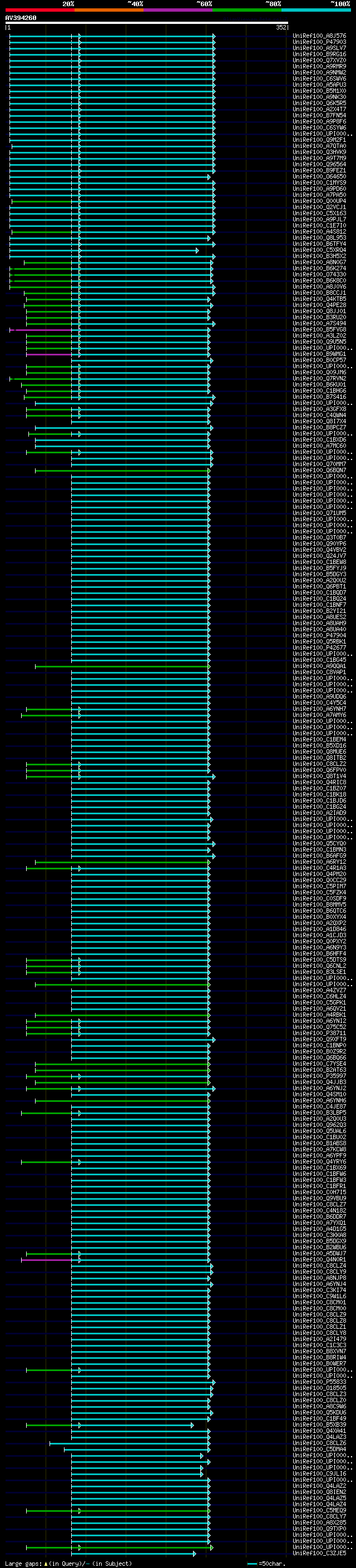
Task: Select hit label UniRef100_Q8L953
Action: coord(319,238)
